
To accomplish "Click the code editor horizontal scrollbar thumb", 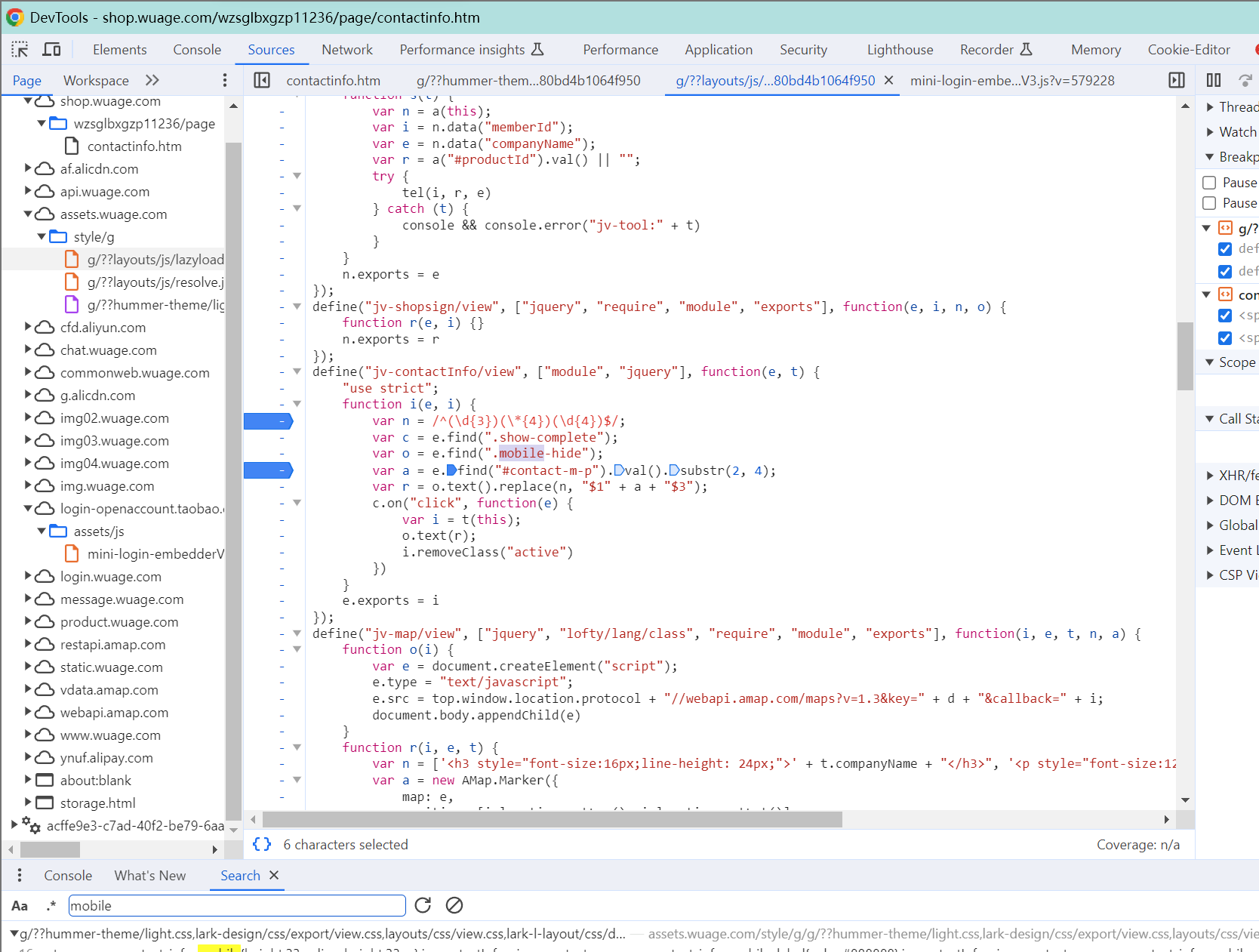I will (553, 819).
